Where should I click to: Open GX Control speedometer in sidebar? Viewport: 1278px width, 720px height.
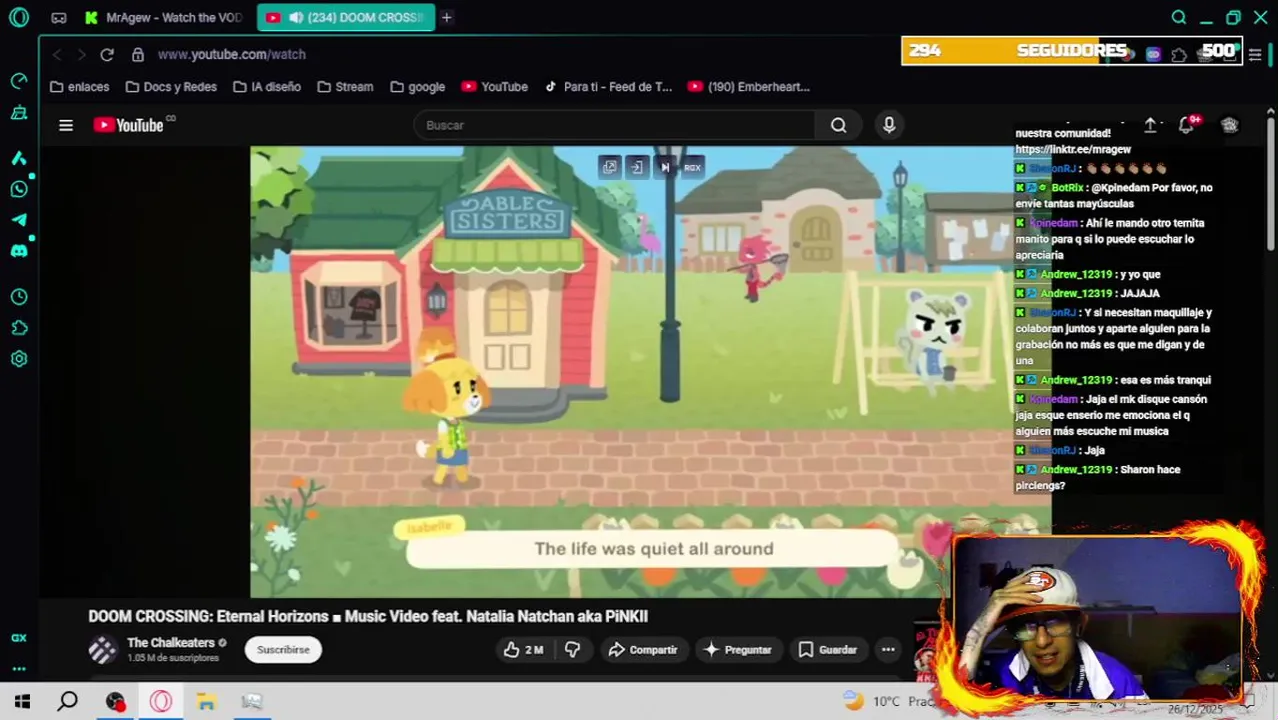pos(19,81)
